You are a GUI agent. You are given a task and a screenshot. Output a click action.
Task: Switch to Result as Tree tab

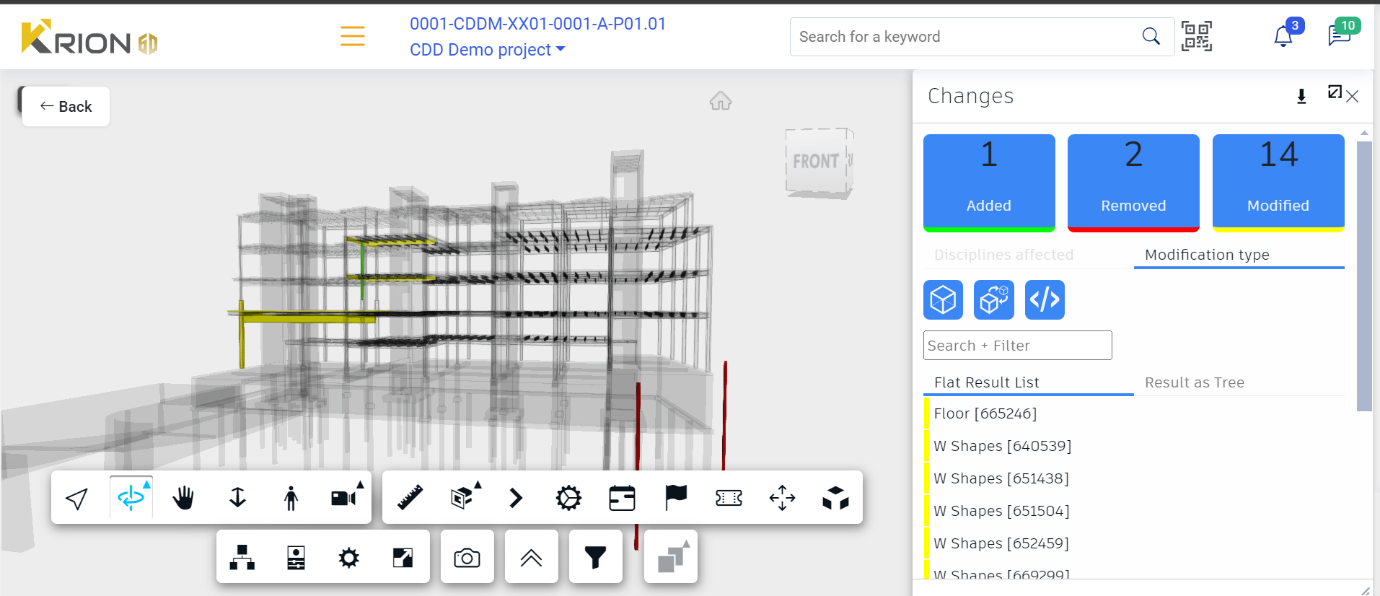(1194, 383)
